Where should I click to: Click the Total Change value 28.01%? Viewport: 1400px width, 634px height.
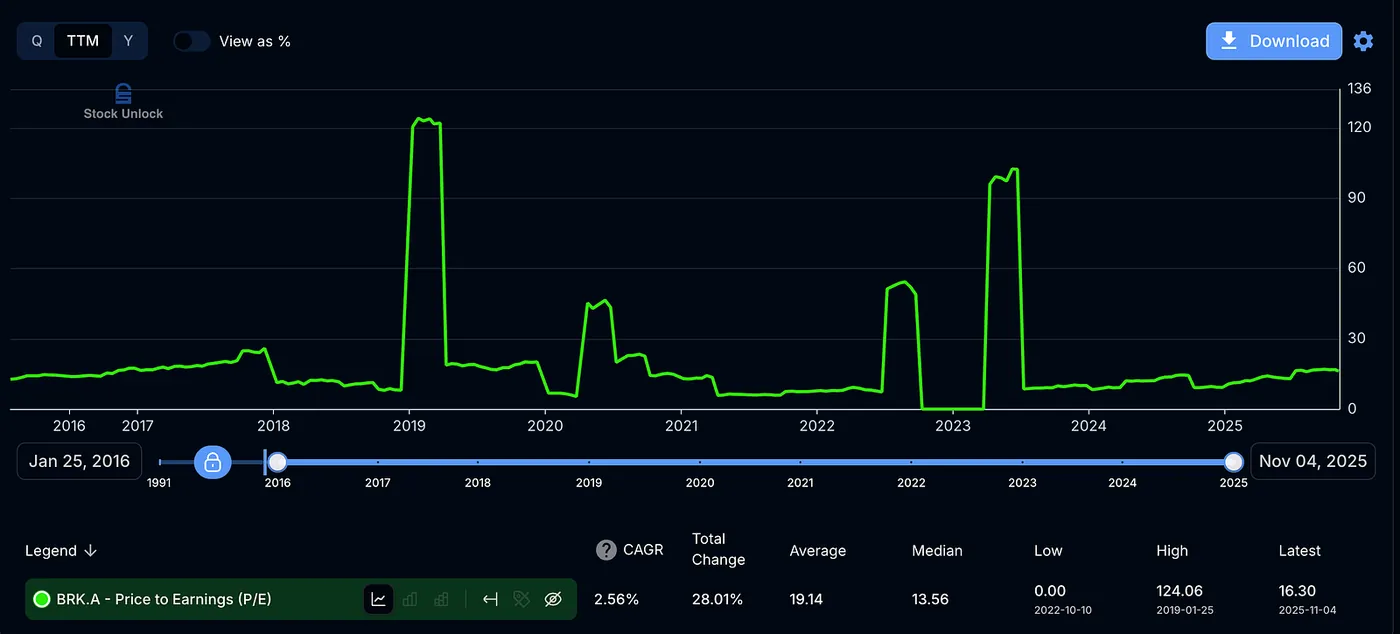click(x=717, y=599)
